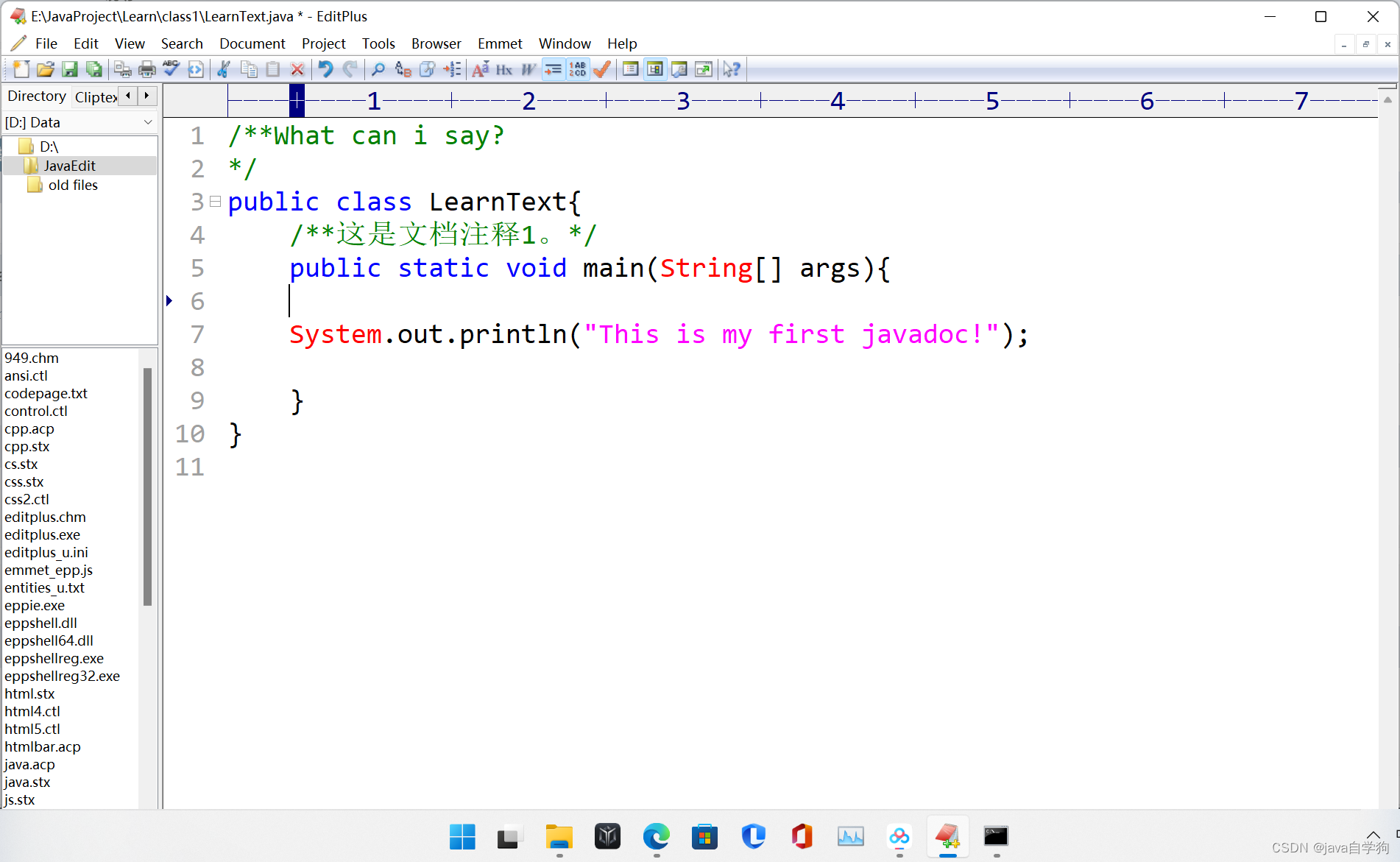Toggle Auto indent toolbar button

coord(553,69)
